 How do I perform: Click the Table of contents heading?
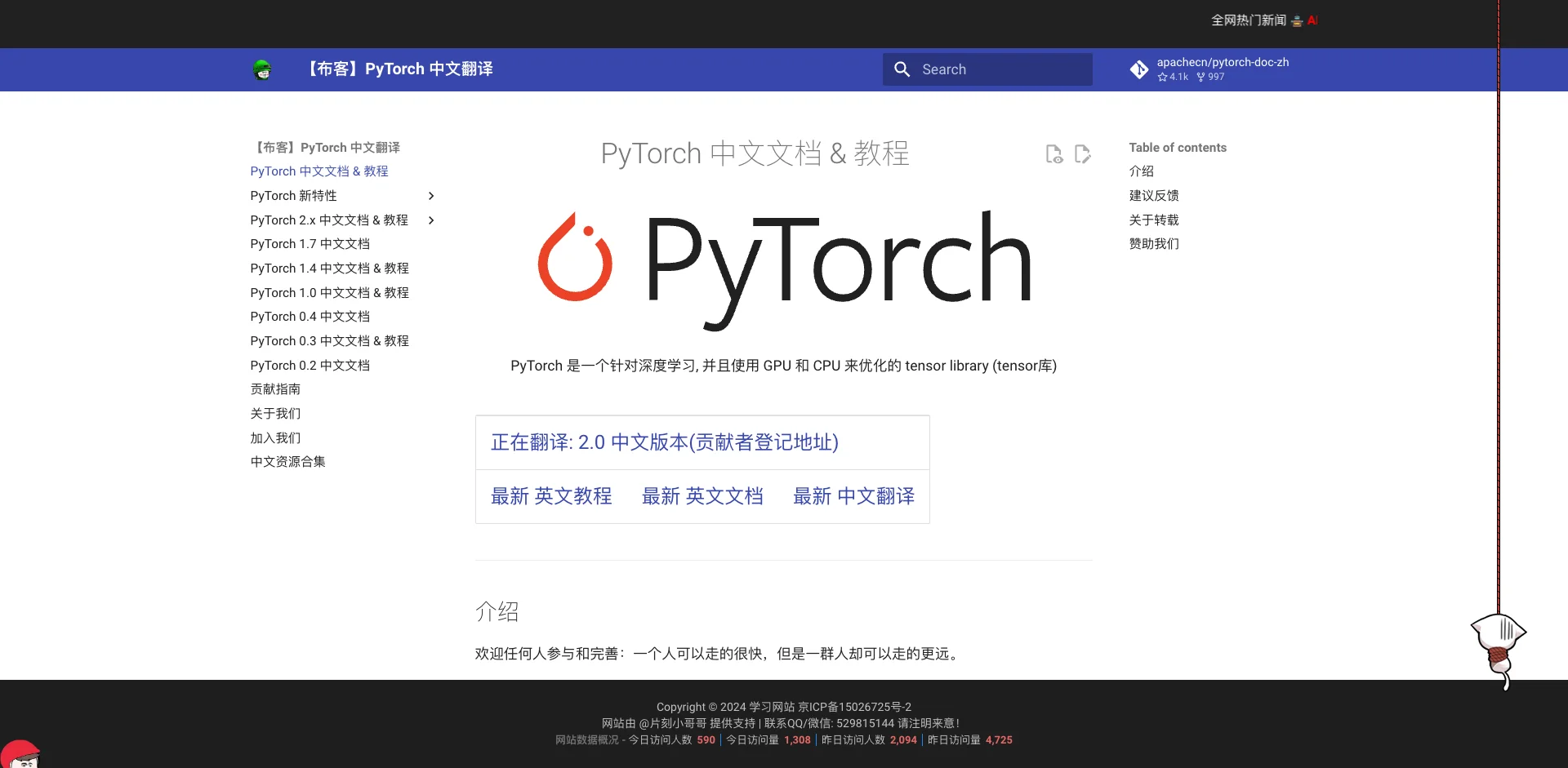pyautogui.click(x=1178, y=148)
